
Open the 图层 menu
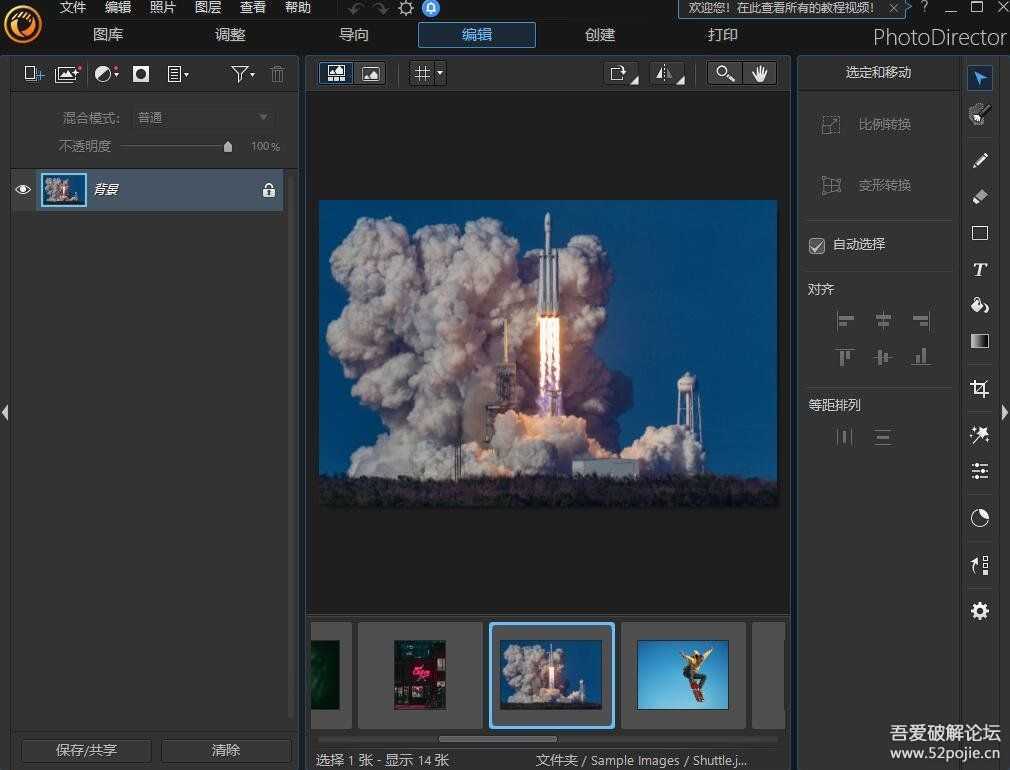click(x=208, y=8)
